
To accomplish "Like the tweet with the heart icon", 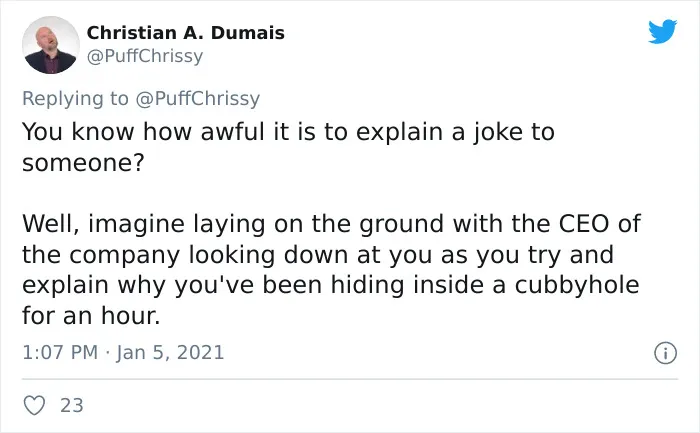I will pyautogui.click(x=34, y=405).
